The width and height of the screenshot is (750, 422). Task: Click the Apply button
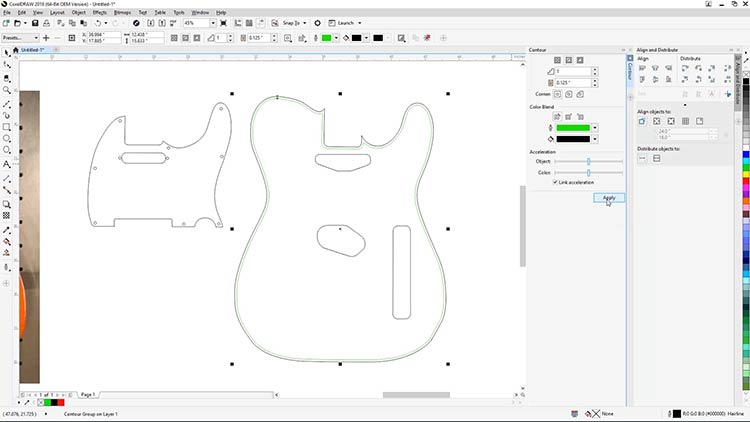608,198
